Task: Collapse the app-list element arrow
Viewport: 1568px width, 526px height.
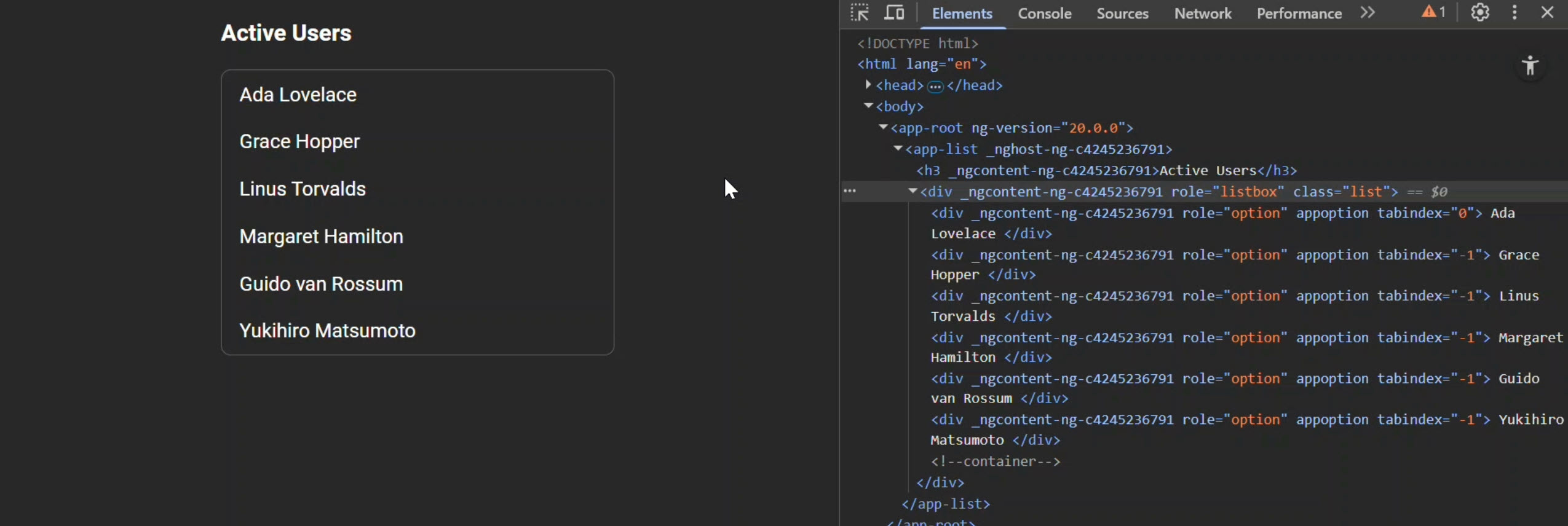Action: point(898,149)
